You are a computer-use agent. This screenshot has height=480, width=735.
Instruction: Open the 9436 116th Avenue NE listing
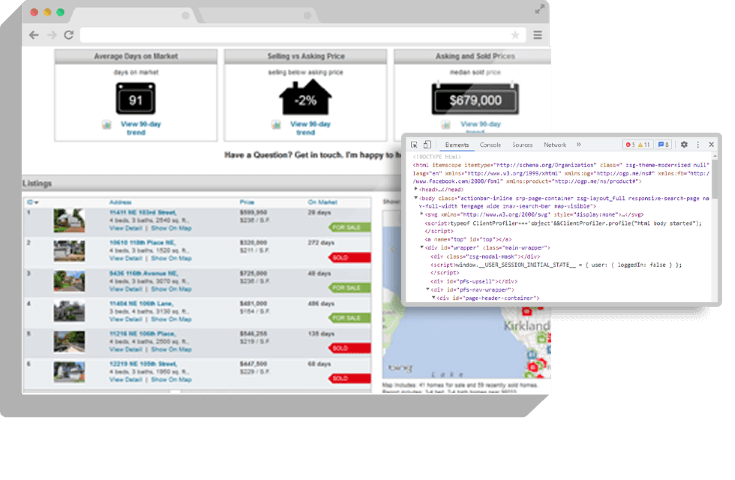[x=142, y=273]
